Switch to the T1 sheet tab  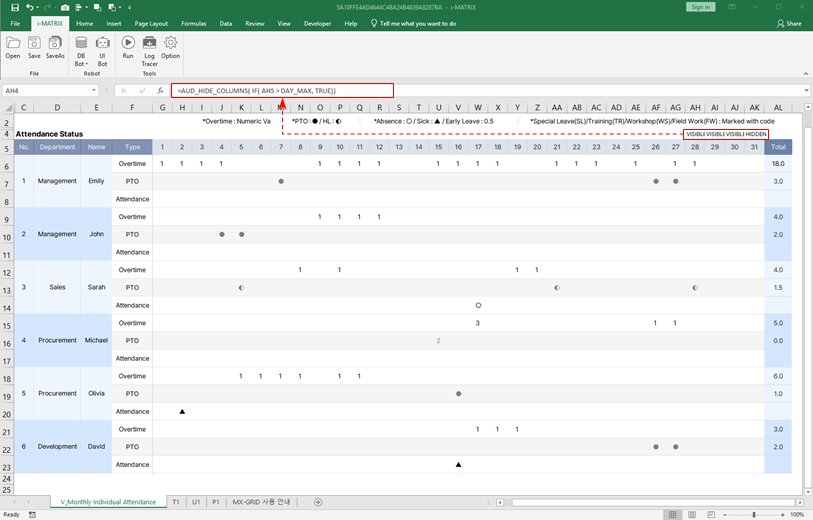pos(176,502)
